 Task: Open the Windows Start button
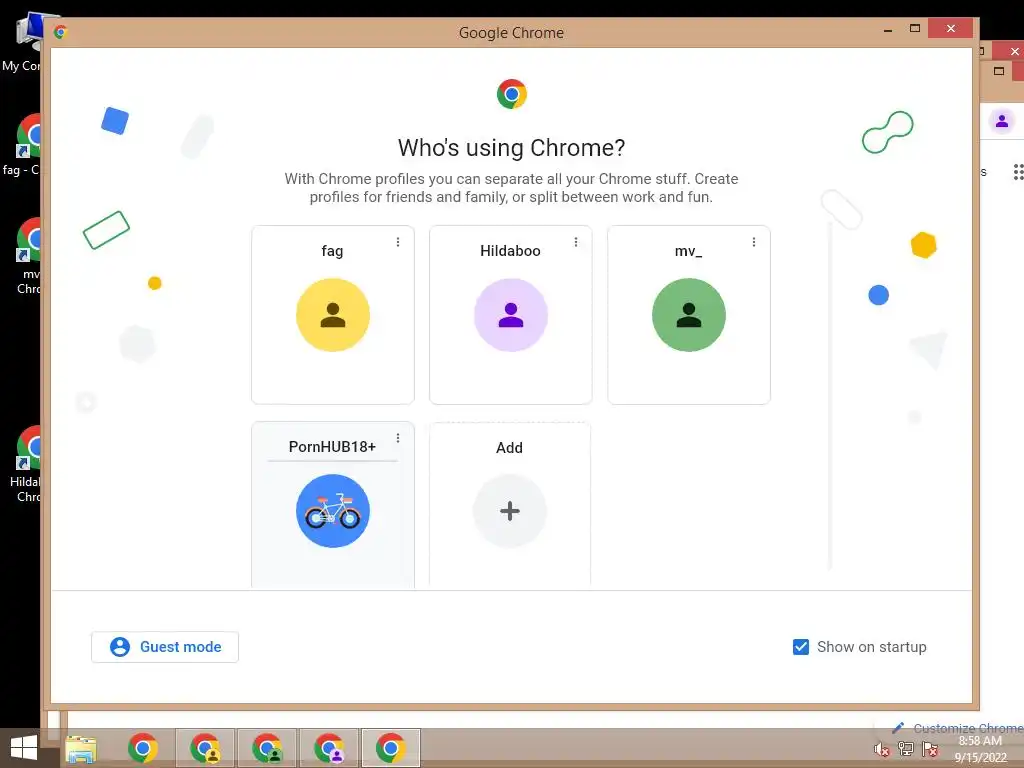(x=24, y=748)
